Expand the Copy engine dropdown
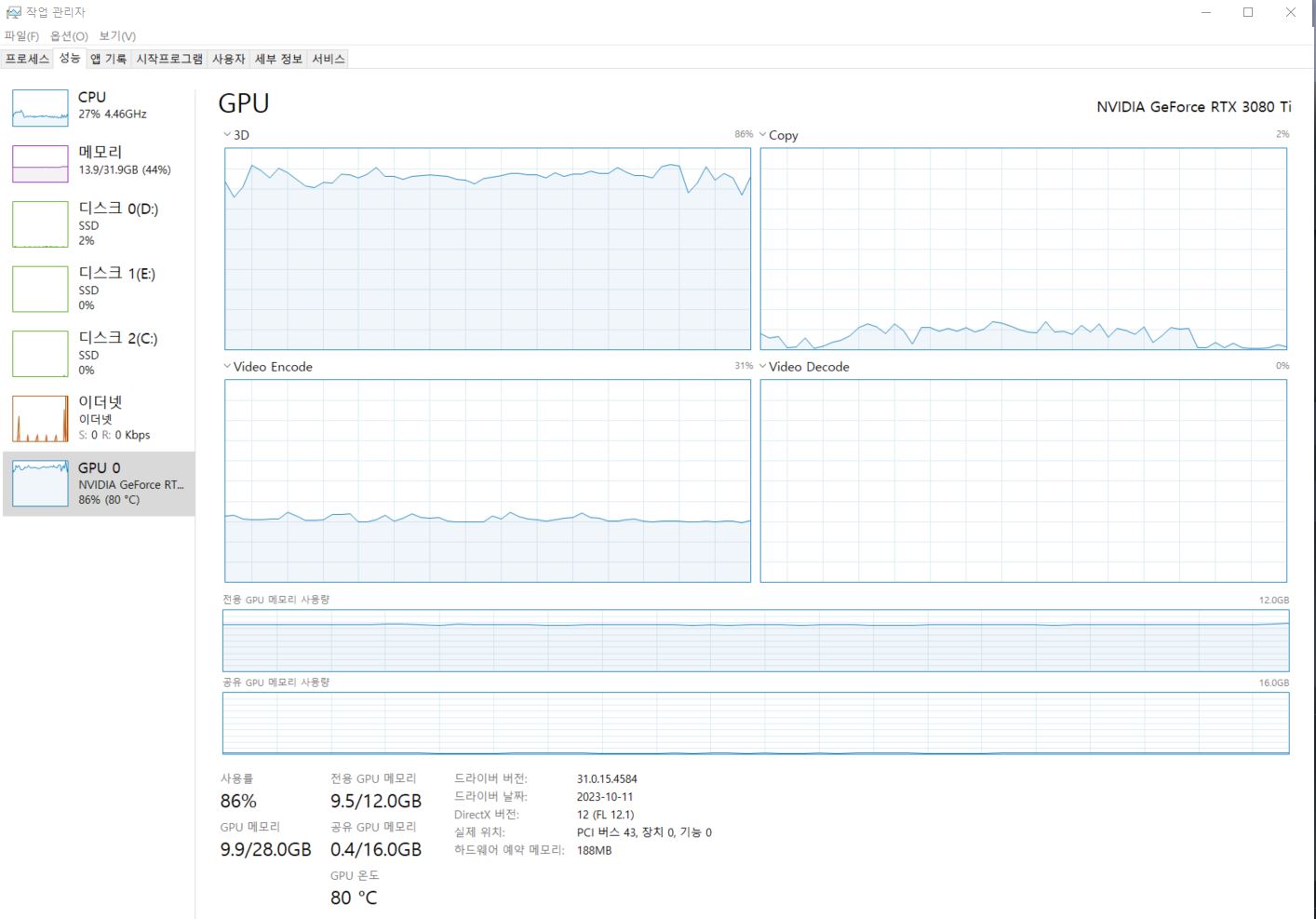 click(763, 135)
